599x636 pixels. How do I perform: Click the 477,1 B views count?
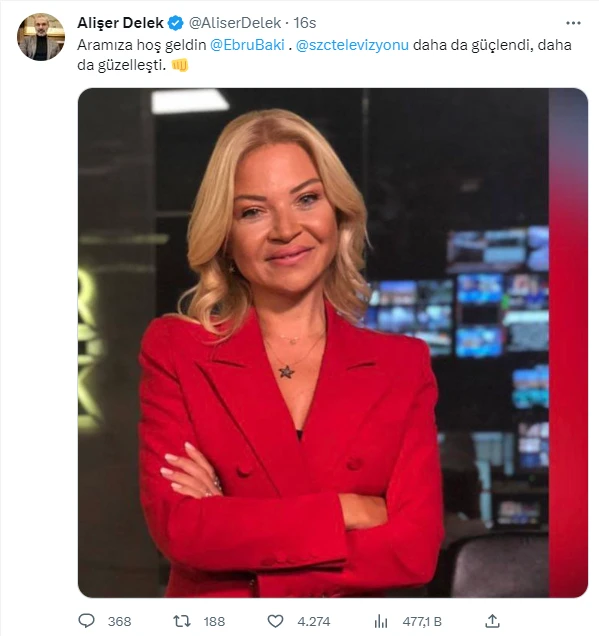click(x=422, y=621)
